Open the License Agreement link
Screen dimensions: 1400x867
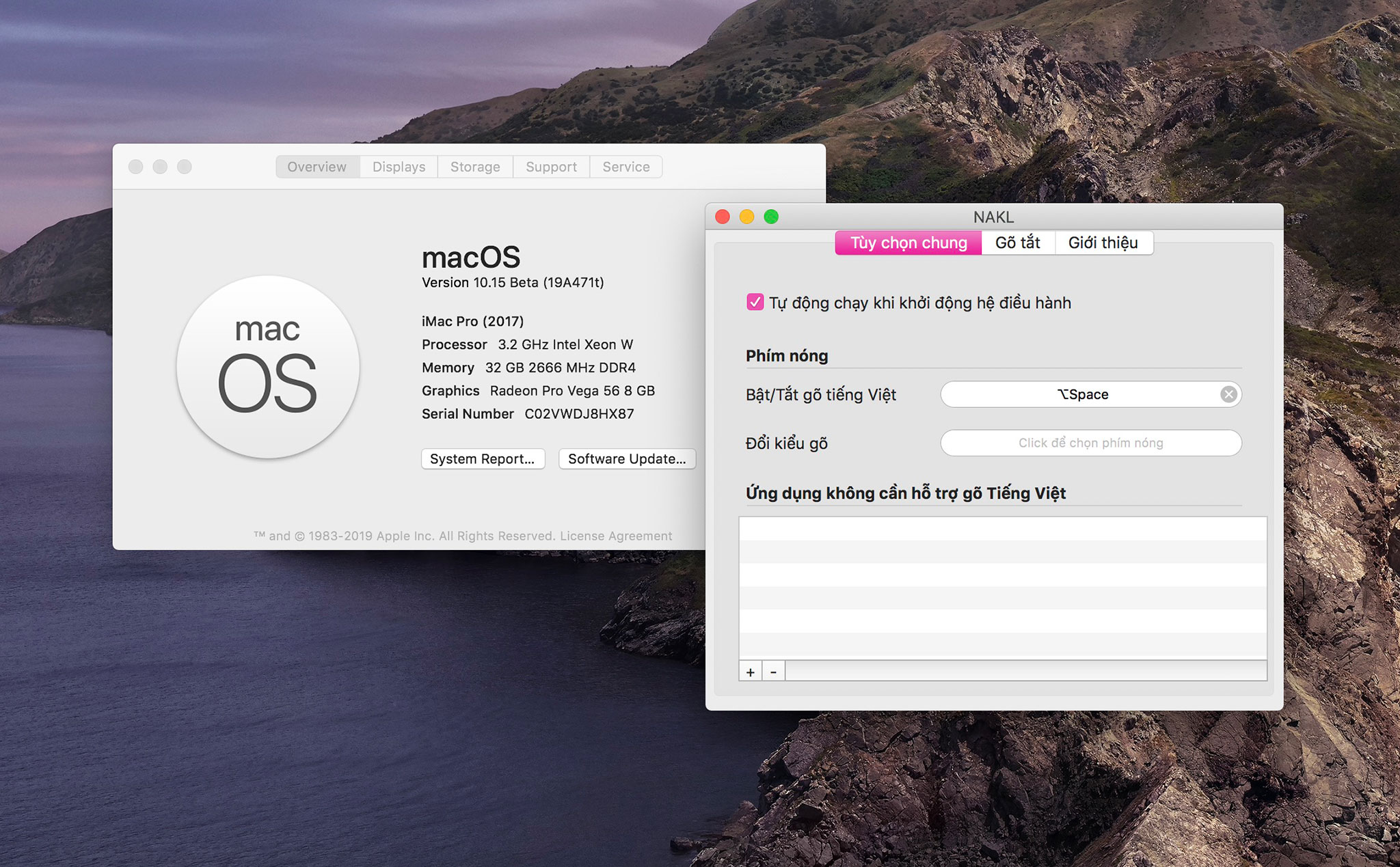coord(616,536)
